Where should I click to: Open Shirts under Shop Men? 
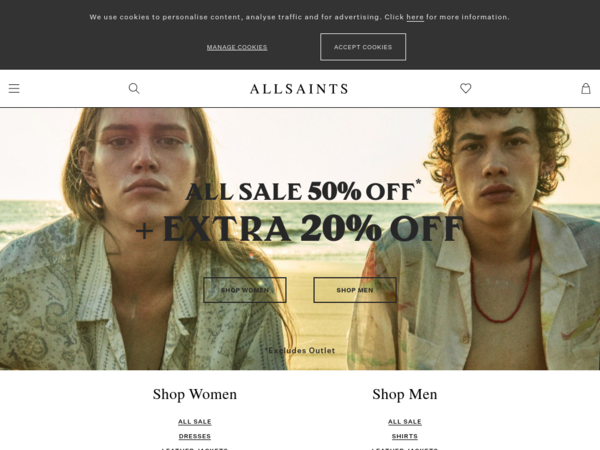tap(404, 436)
